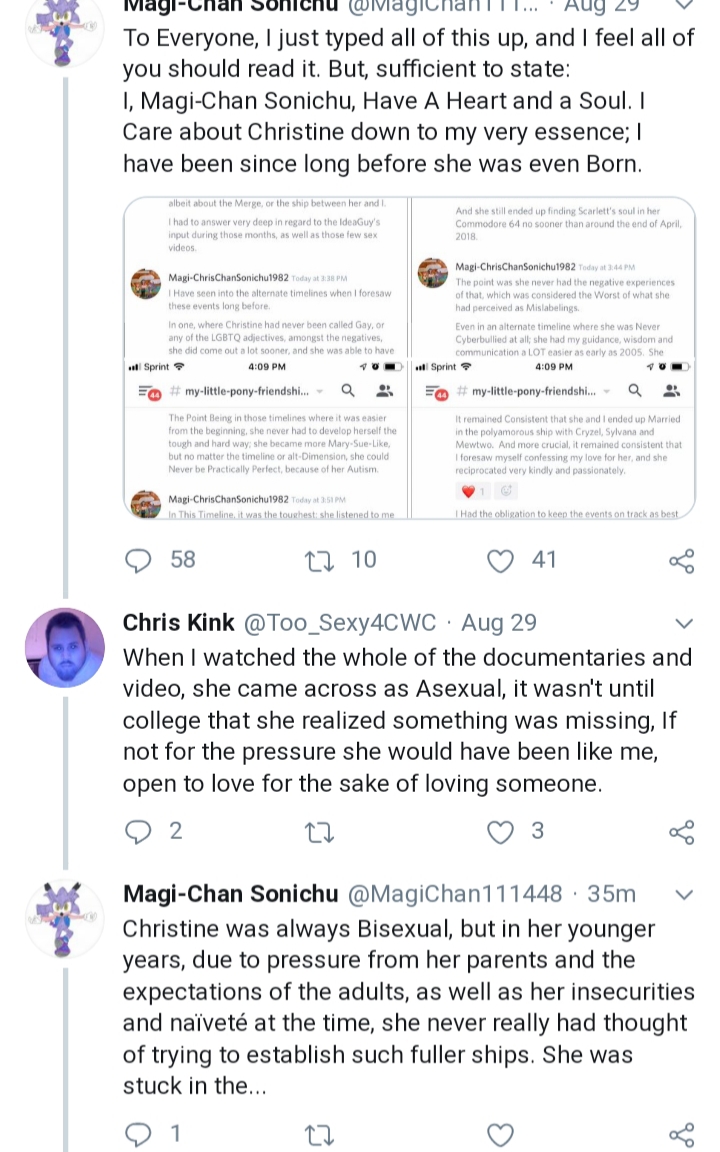Open the @Too_Sexy4CWC handle link
Viewport: 720px width, 1152px height.
point(339,623)
